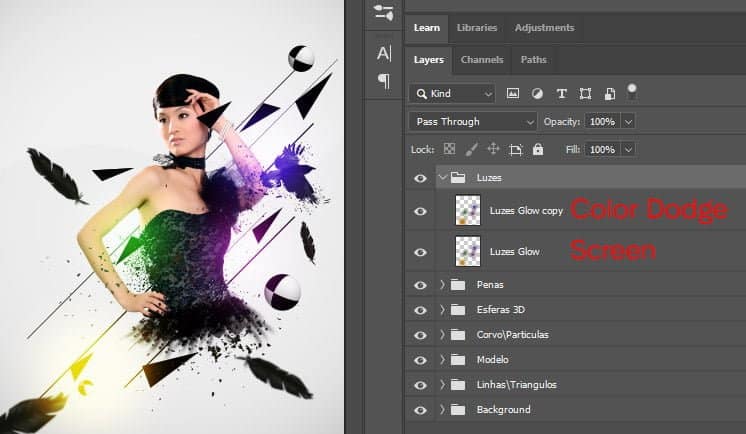
Task: Open the Kind filter dropdown
Action: tap(452, 94)
